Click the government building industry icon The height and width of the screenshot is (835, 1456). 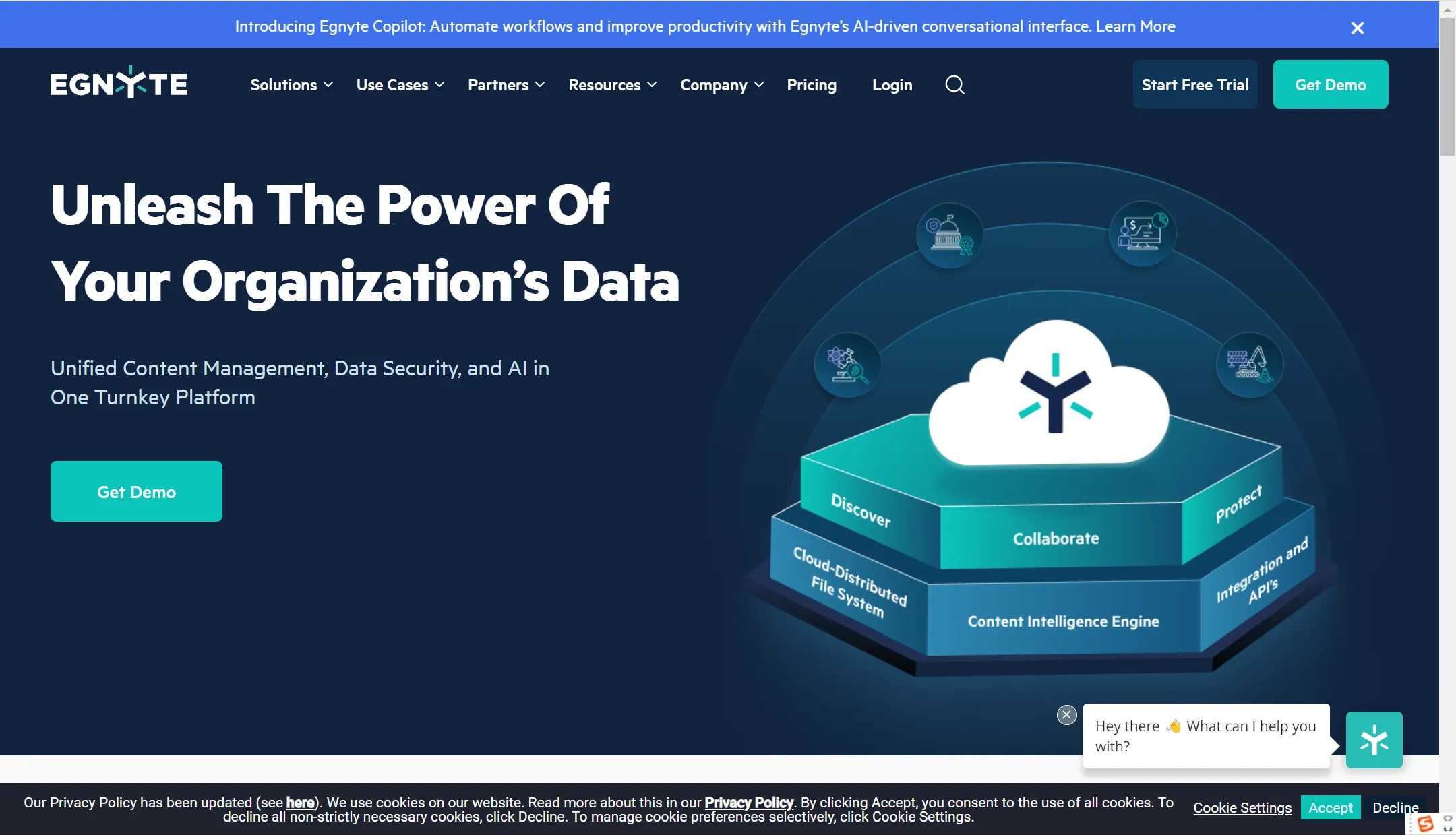pos(949,235)
